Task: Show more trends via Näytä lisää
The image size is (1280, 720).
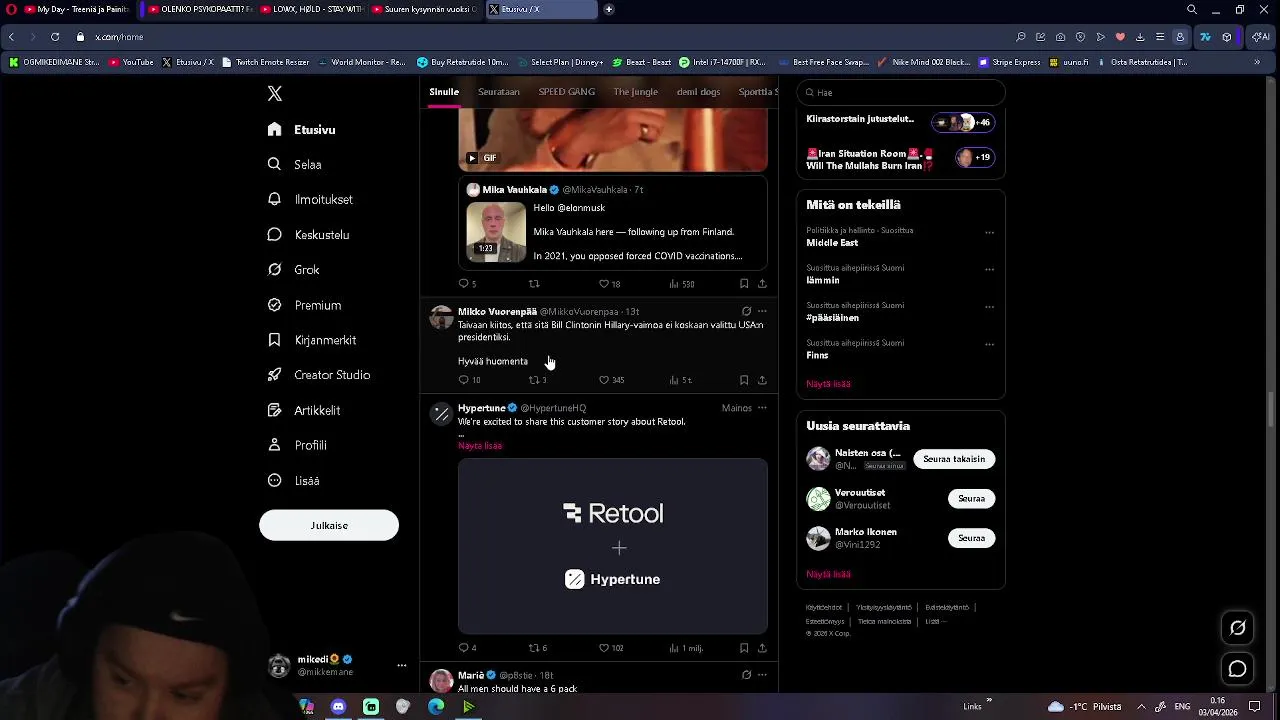Action: [x=828, y=384]
